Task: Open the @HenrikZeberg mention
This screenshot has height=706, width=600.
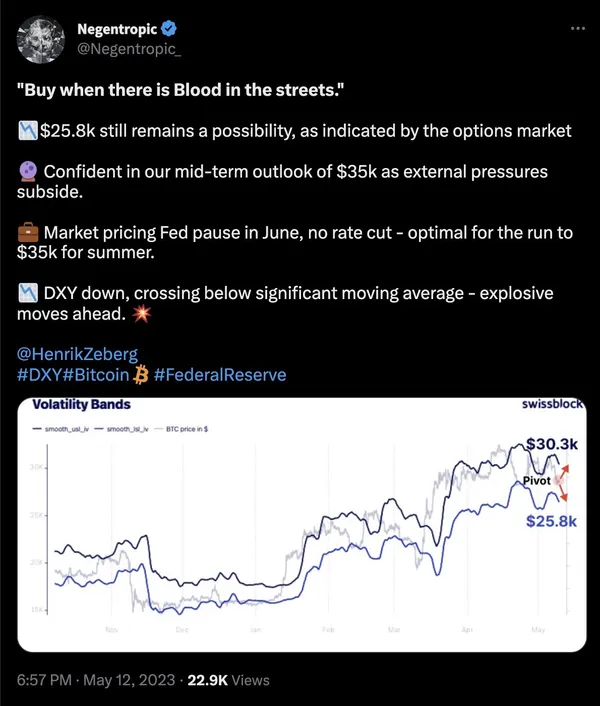Action: (76, 353)
